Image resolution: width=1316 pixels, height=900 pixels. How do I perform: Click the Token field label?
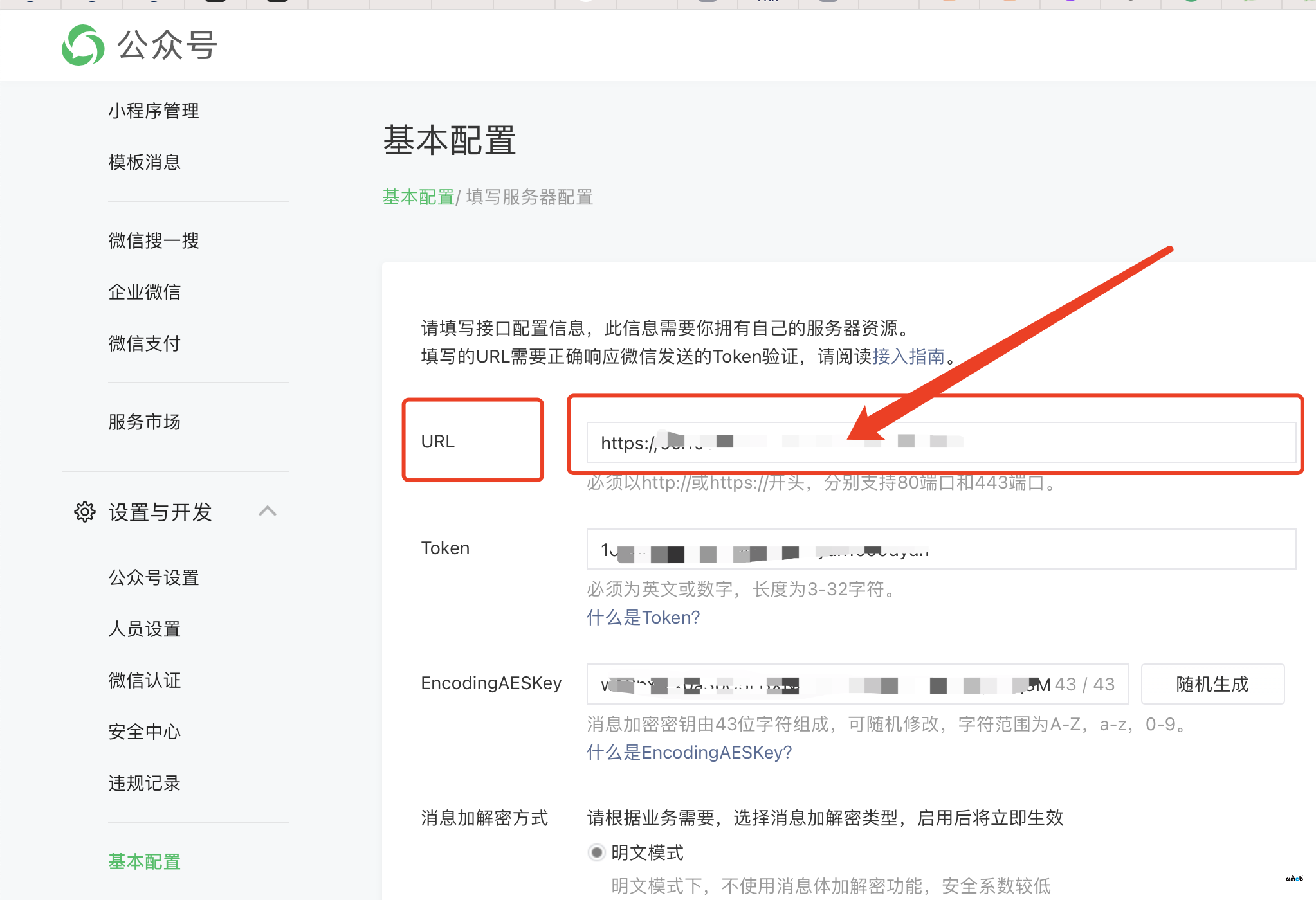pyautogui.click(x=445, y=548)
